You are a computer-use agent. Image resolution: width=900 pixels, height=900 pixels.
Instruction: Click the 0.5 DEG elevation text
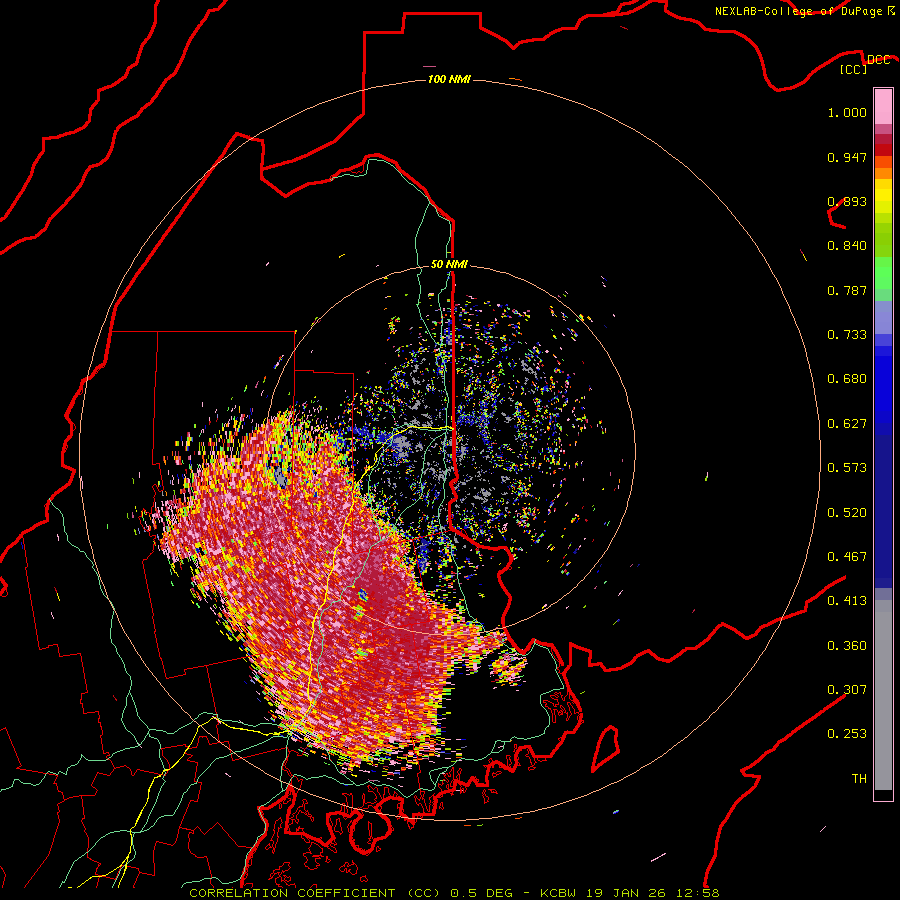[x=482, y=893]
